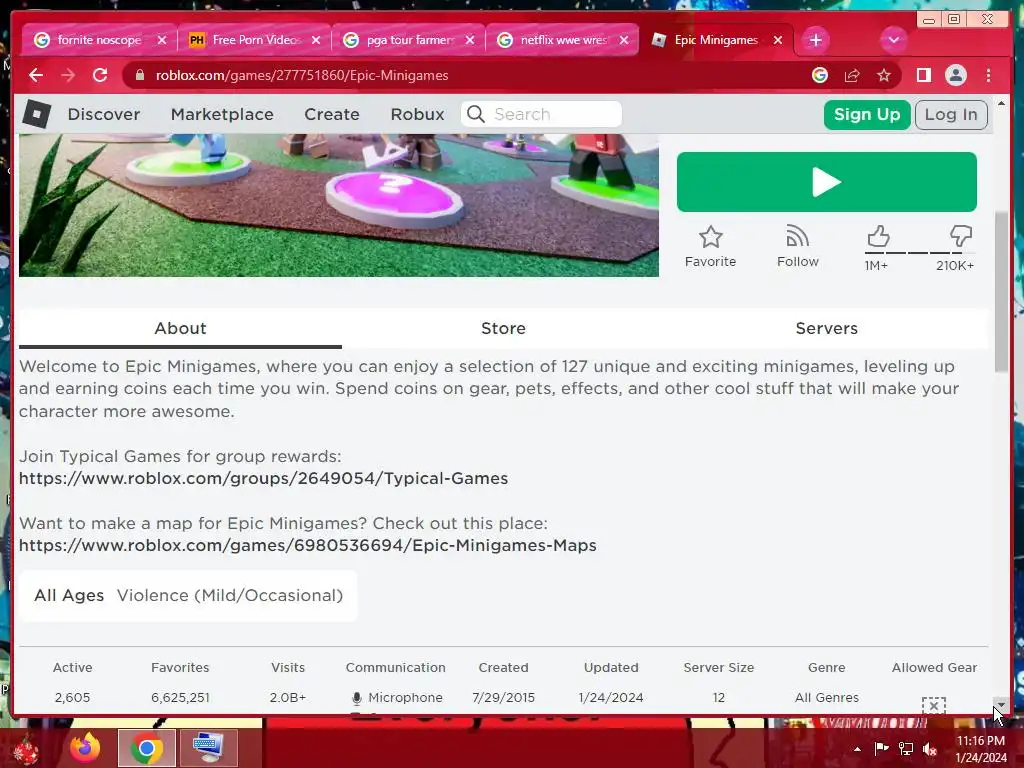The width and height of the screenshot is (1024, 768).
Task: Click the thumbs up like icon
Action: 878,236
